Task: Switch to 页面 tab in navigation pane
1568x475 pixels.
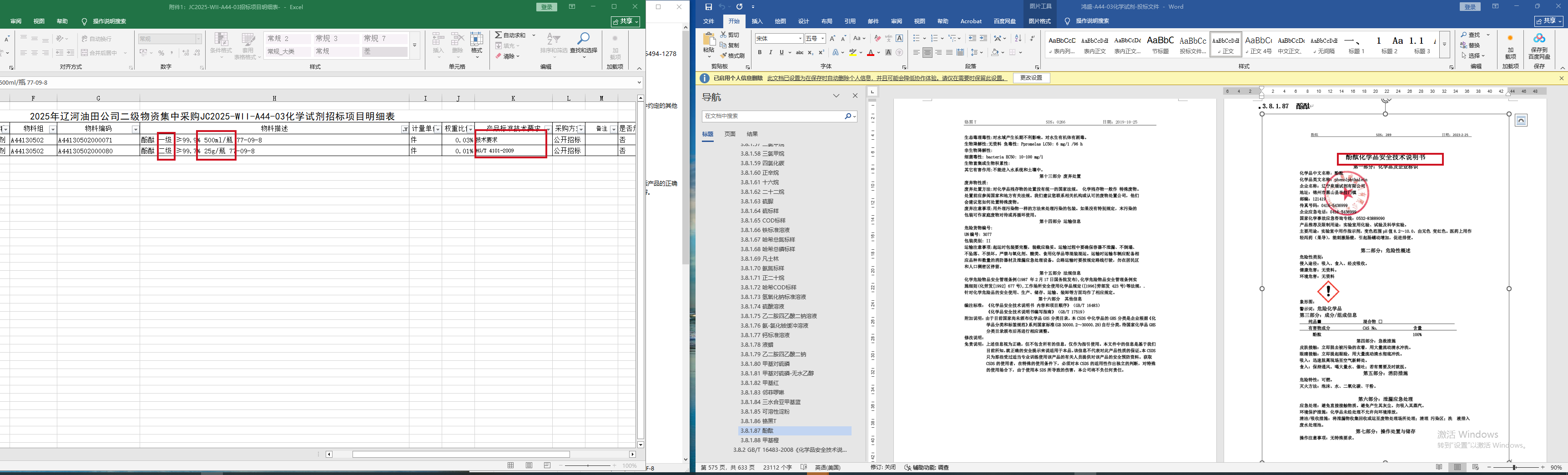Action: (730, 134)
